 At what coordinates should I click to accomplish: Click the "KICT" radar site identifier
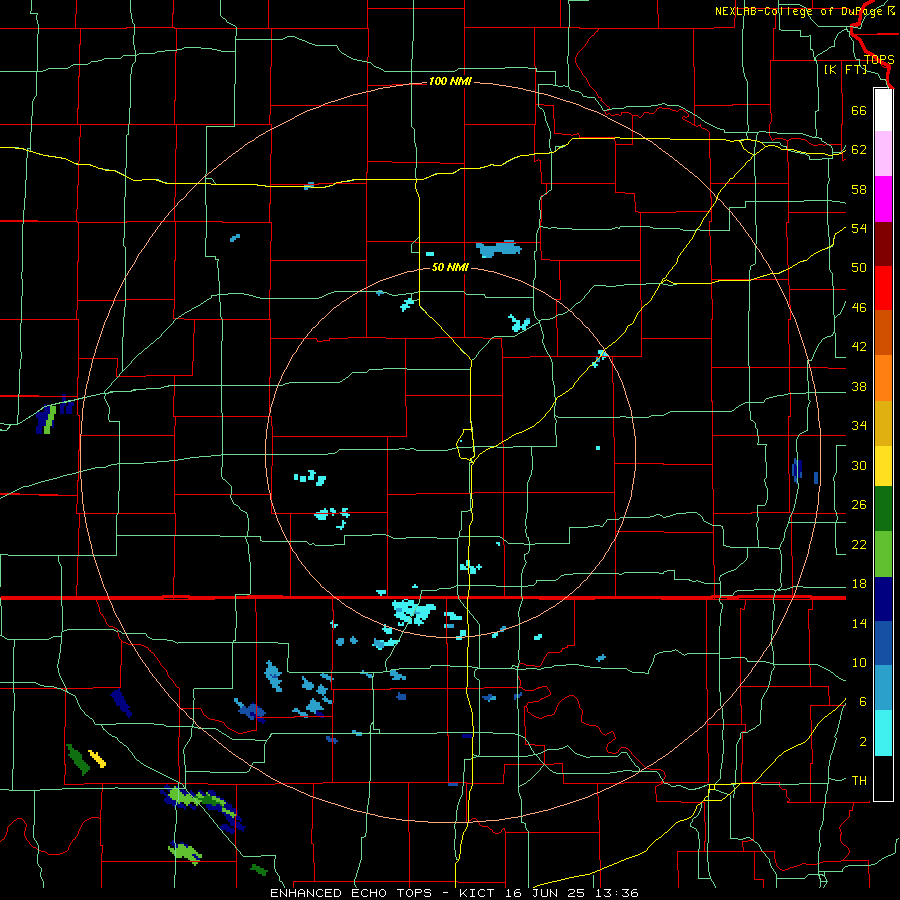click(x=479, y=893)
